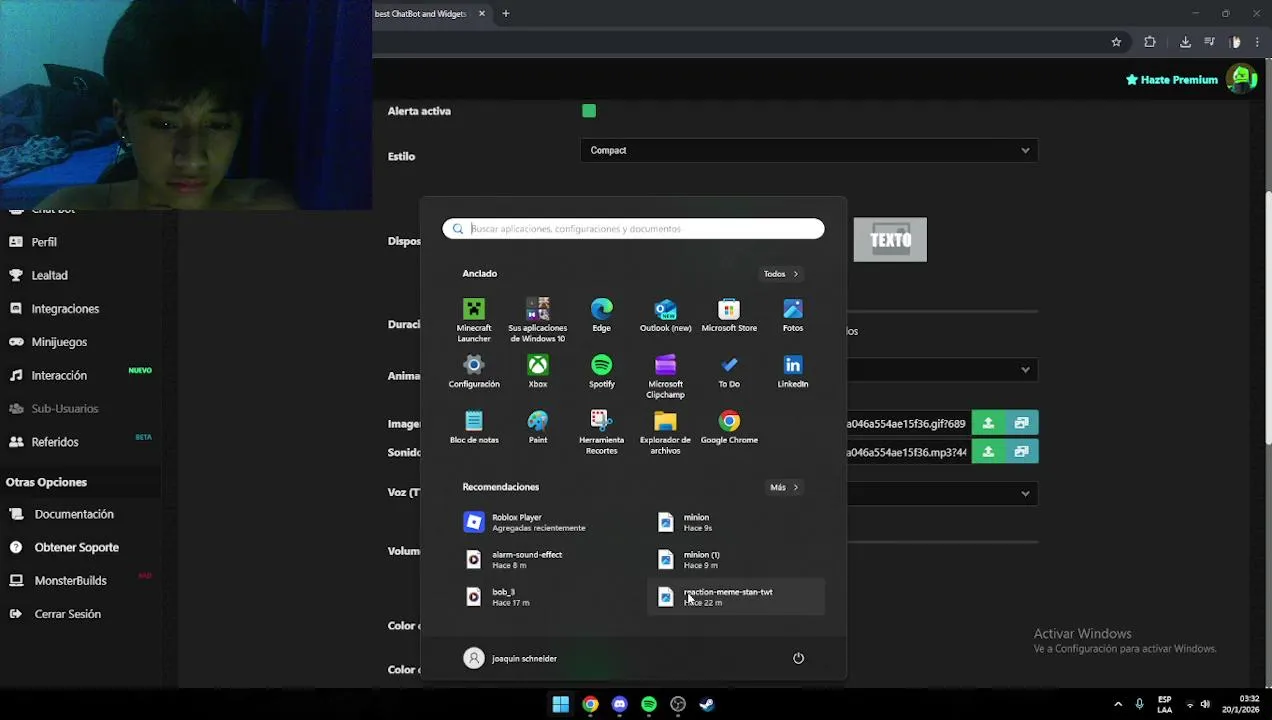
Task: Open Microsoft Store pinned app
Action: [x=729, y=315]
